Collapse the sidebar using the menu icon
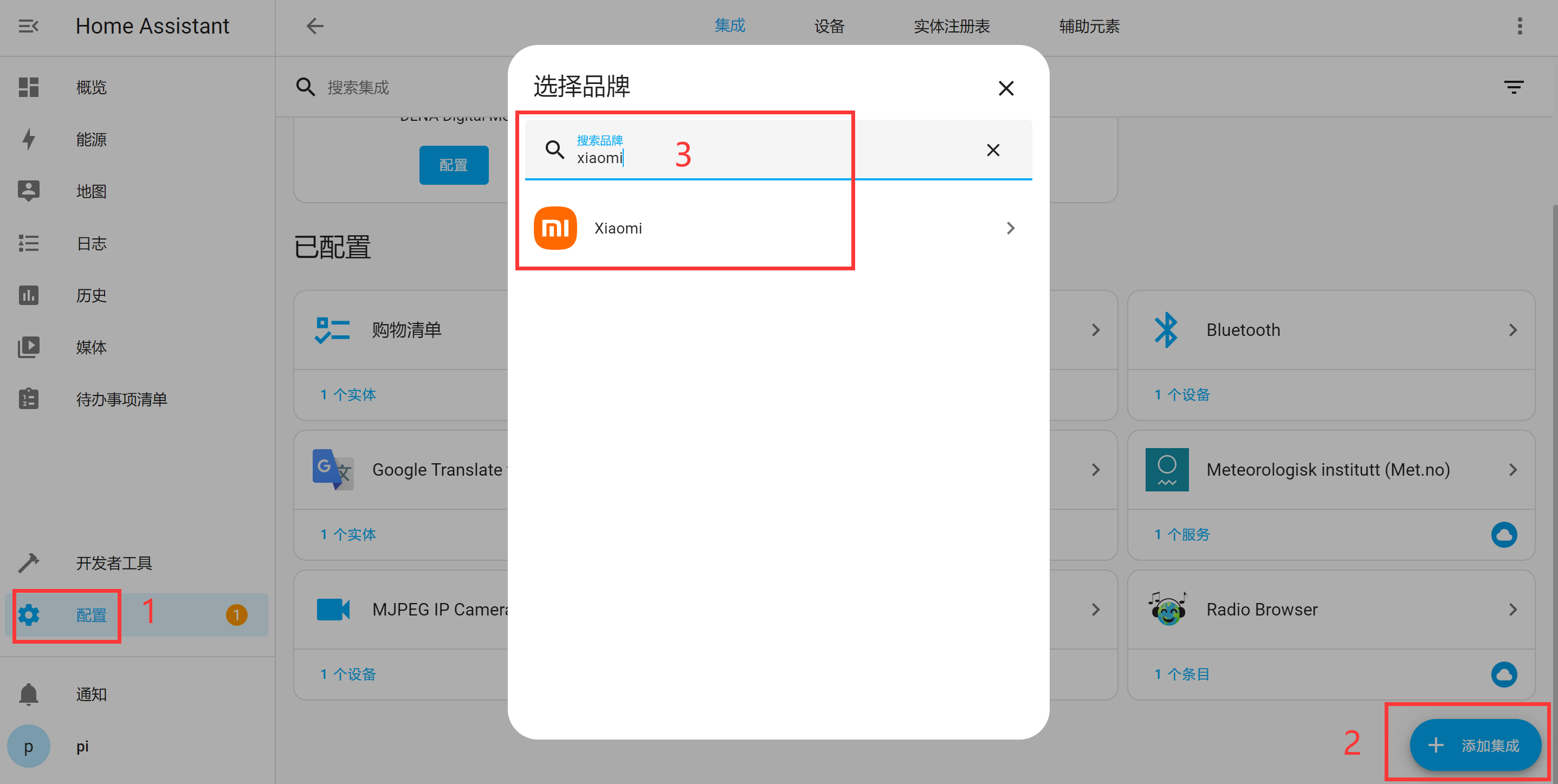This screenshot has width=1558, height=784. click(28, 26)
